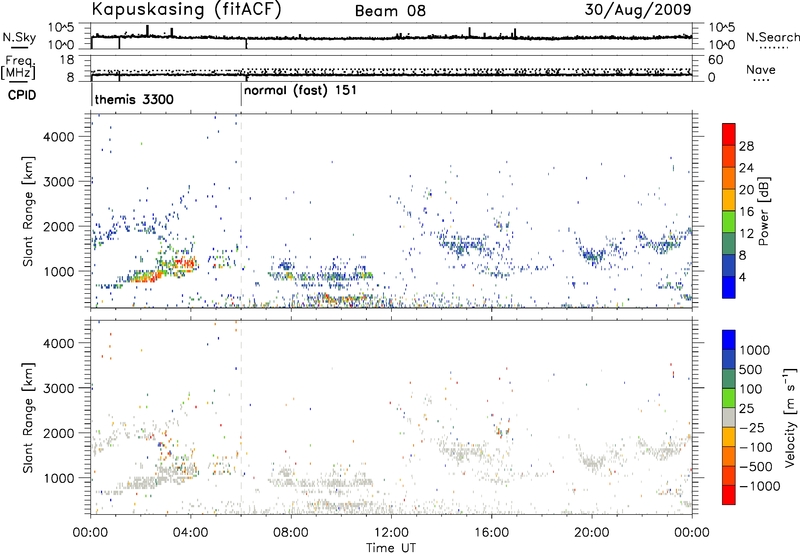Screen dimensions: 800x554
Task: Click the Slant Range label of the power panel
Action: click(x=28, y=211)
